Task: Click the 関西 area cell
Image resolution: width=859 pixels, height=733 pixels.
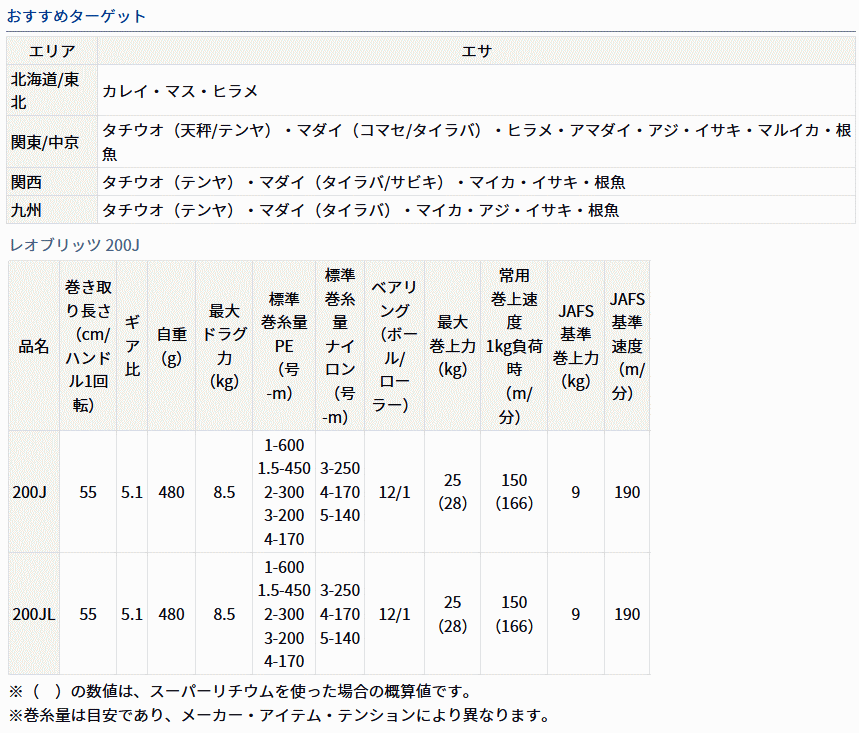Action: coord(52,182)
